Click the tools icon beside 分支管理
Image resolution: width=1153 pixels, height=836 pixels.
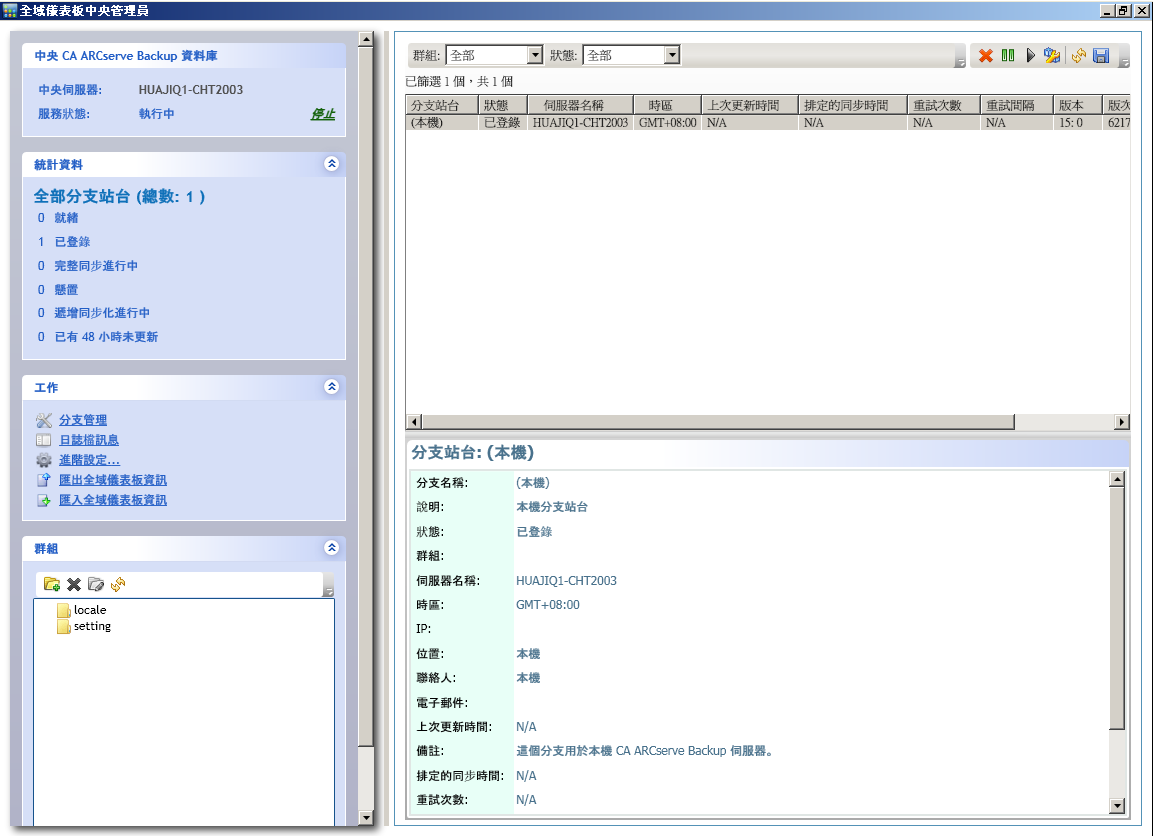(x=44, y=420)
